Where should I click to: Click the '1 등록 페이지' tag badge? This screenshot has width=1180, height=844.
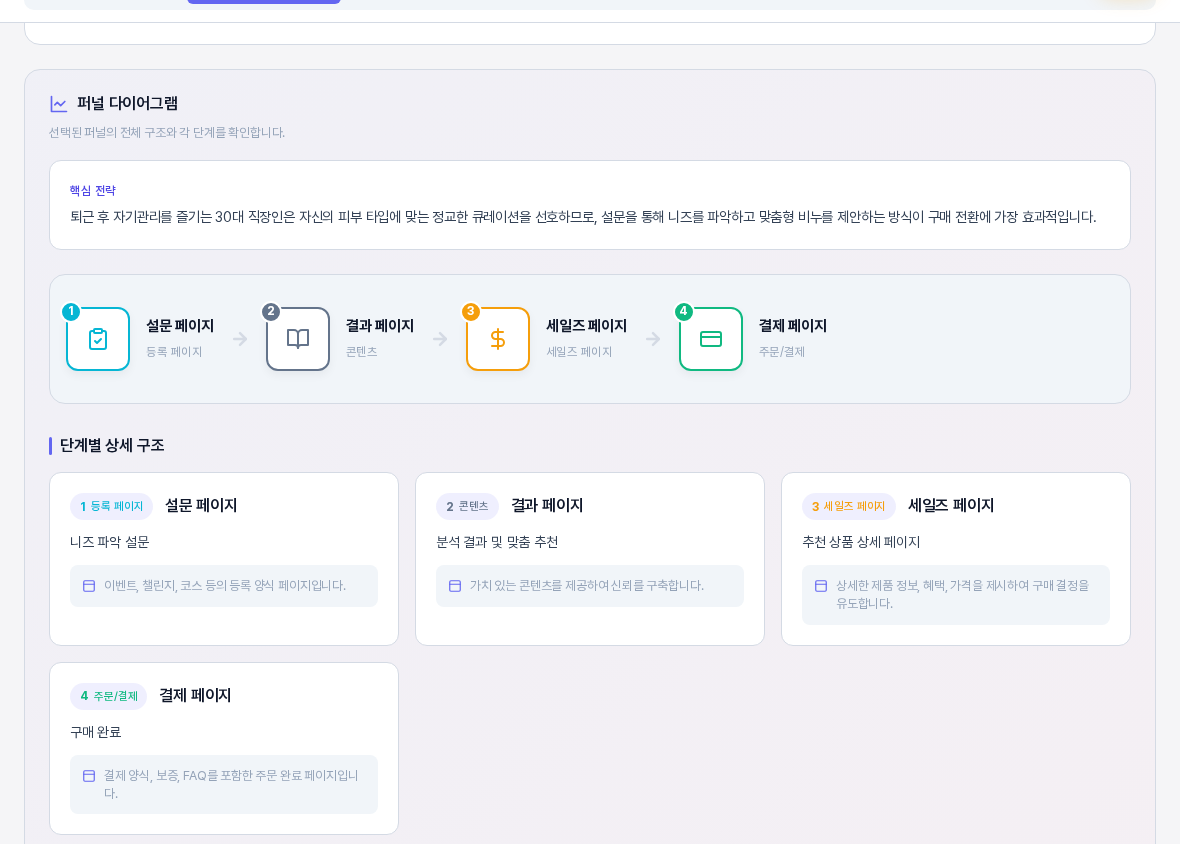111,506
